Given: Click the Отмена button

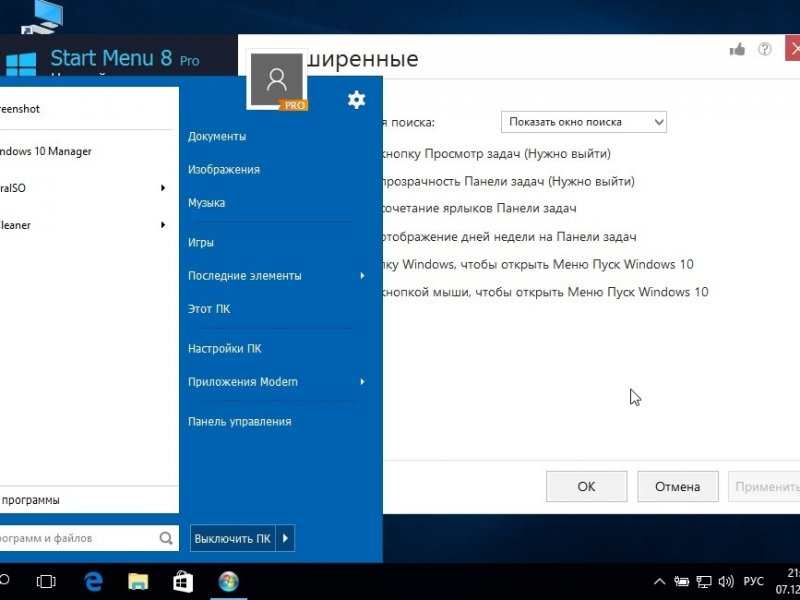Looking at the screenshot, I should 678,486.
